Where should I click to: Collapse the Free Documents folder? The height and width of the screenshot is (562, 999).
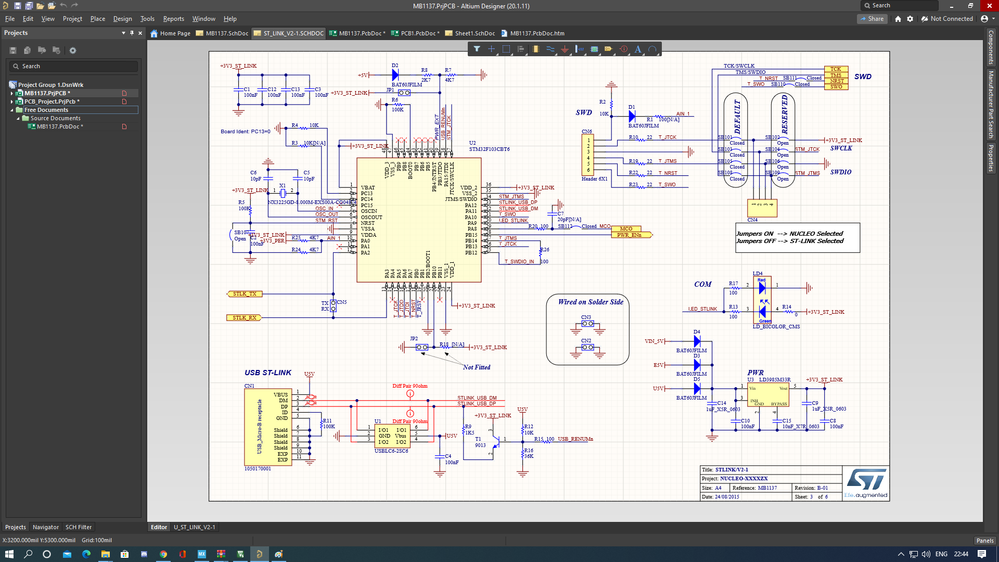pyautogui.click(x=11, y=110)
